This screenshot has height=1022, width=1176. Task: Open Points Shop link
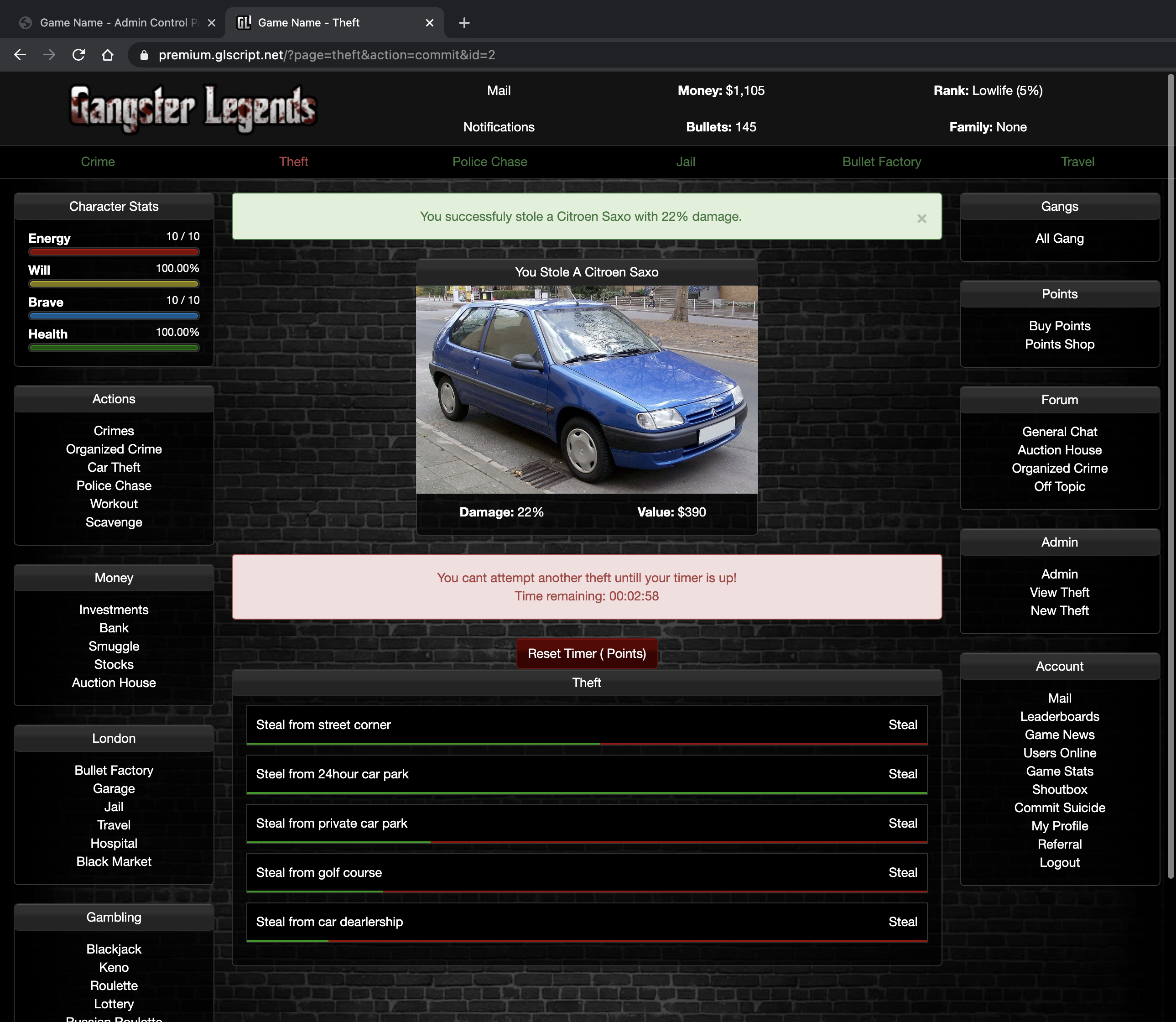[x=1059, y=344]
